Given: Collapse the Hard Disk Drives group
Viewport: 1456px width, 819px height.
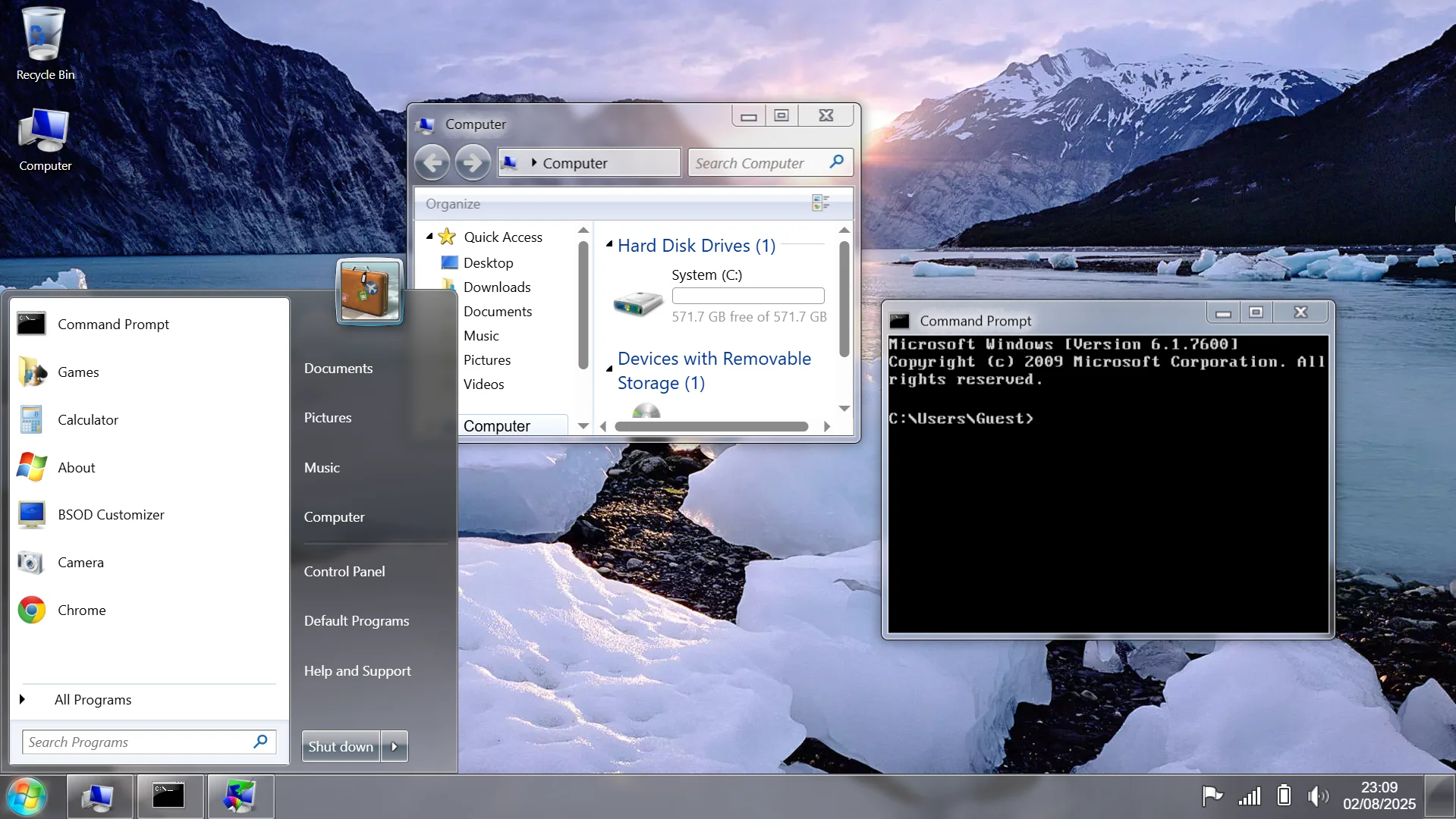Looking at the screenshot, I should click(x=610, y=244).
